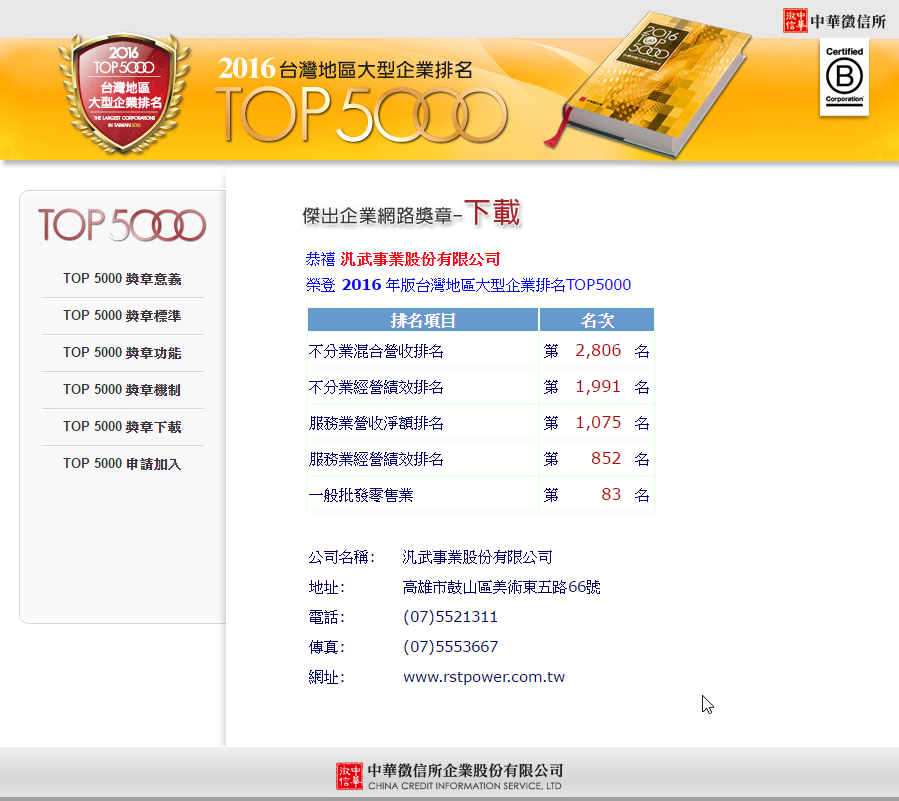Click the www.rstpower.com.tw website address
899x801 pixels.
click(x=484, y=677)
